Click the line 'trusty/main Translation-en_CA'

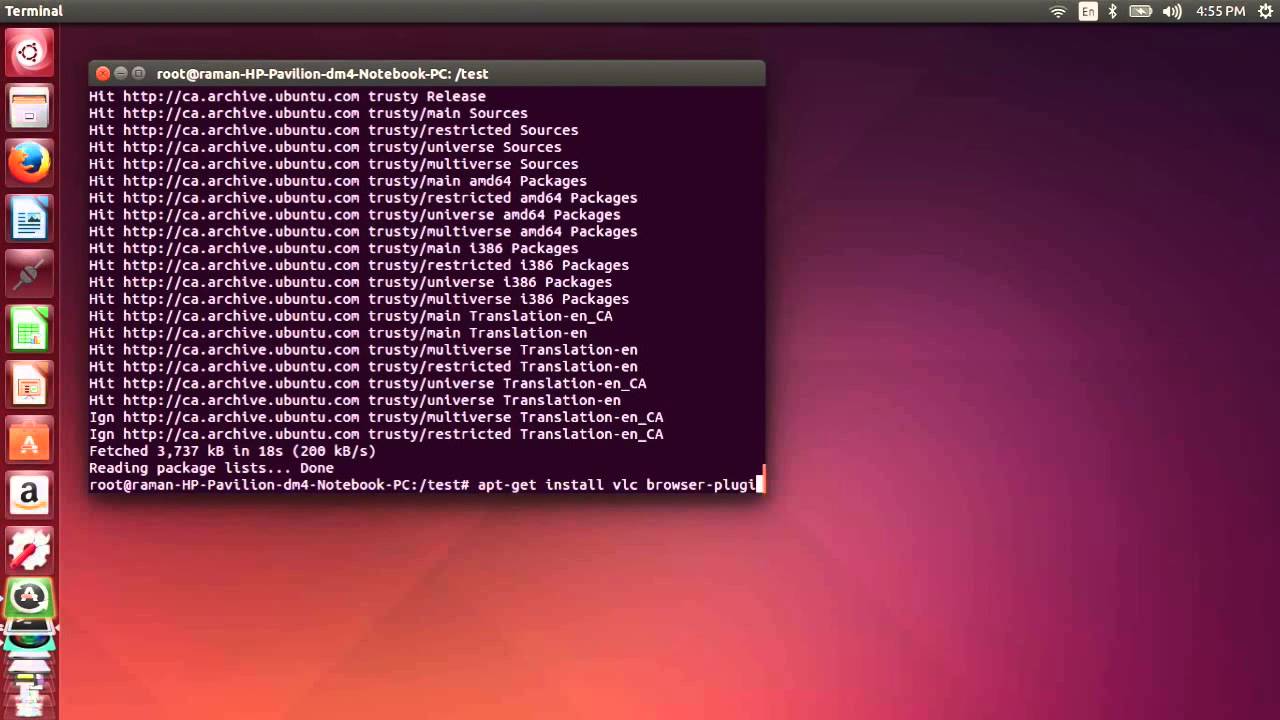point(350,316)
